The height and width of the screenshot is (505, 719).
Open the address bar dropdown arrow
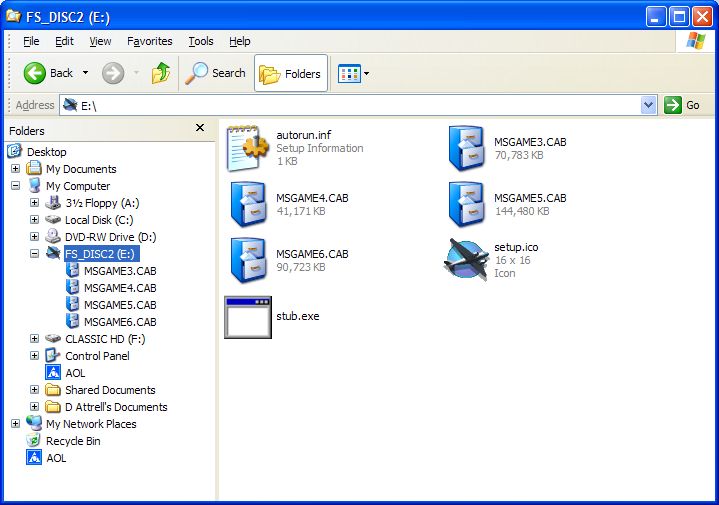tap(648, 105)
